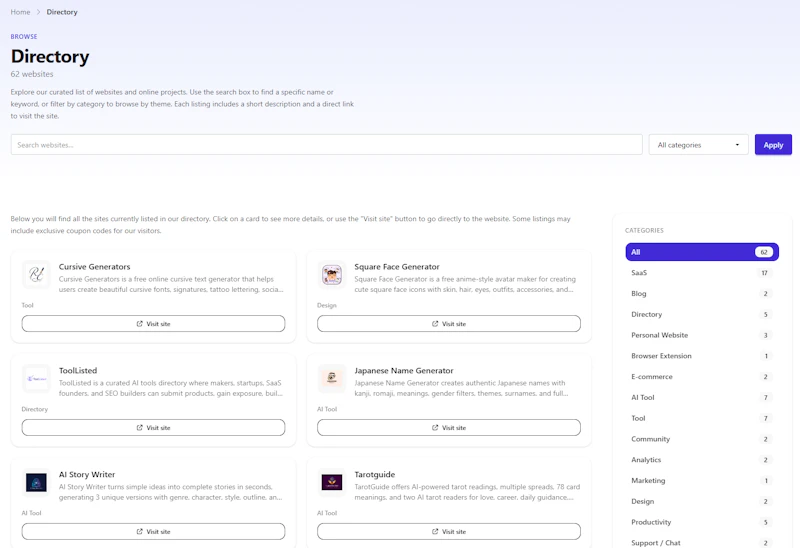
Task: Filter by Directory category in sidebar
Action: [x=702, y=314]
